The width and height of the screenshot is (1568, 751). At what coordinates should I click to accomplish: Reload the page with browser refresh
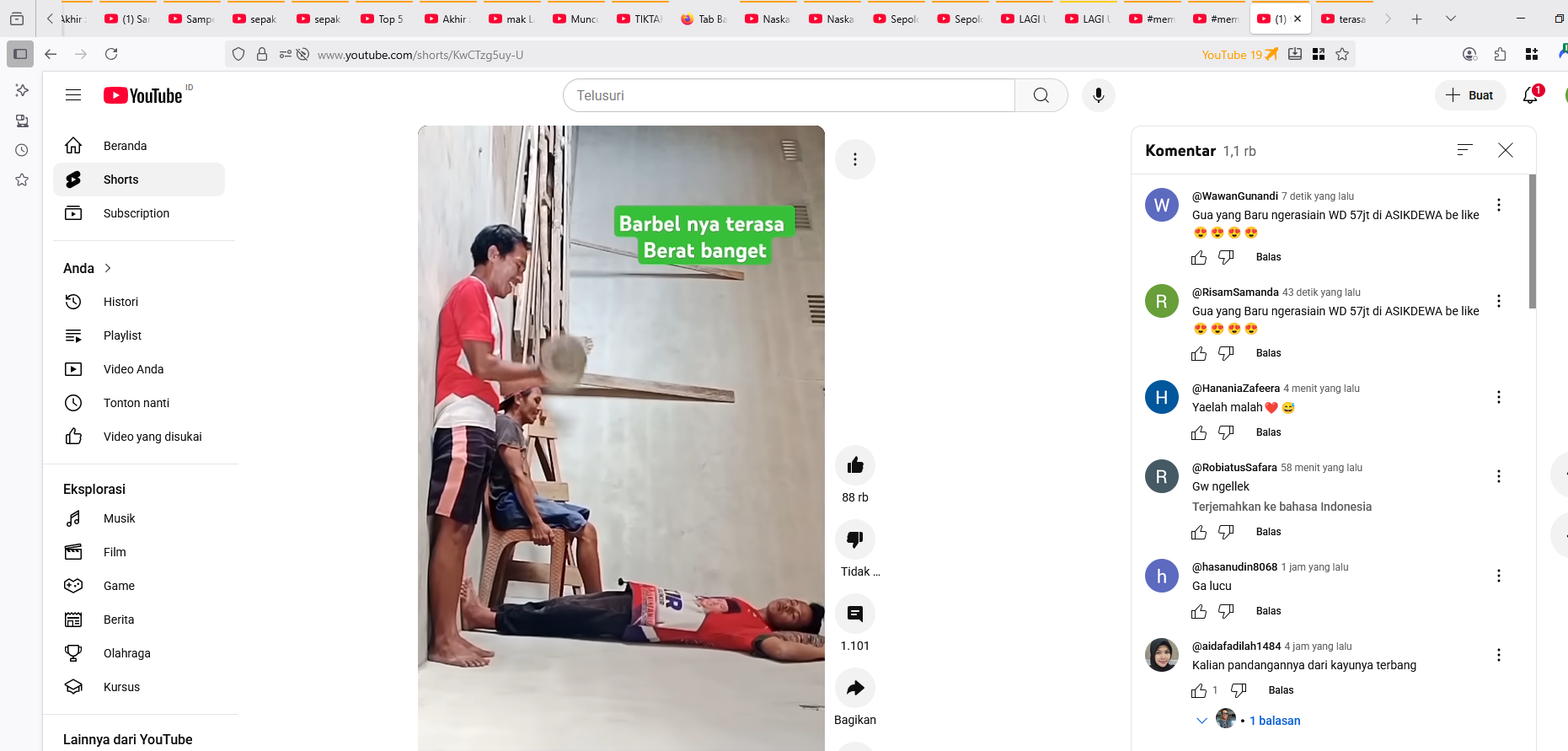pyautogui.click(x=111, y=54)
